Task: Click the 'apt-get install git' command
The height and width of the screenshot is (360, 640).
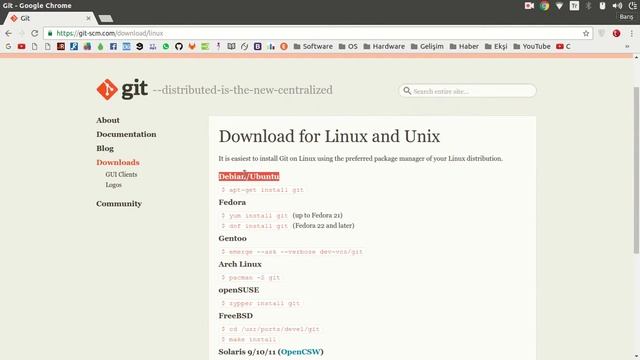Action: [x=262, y=190]
